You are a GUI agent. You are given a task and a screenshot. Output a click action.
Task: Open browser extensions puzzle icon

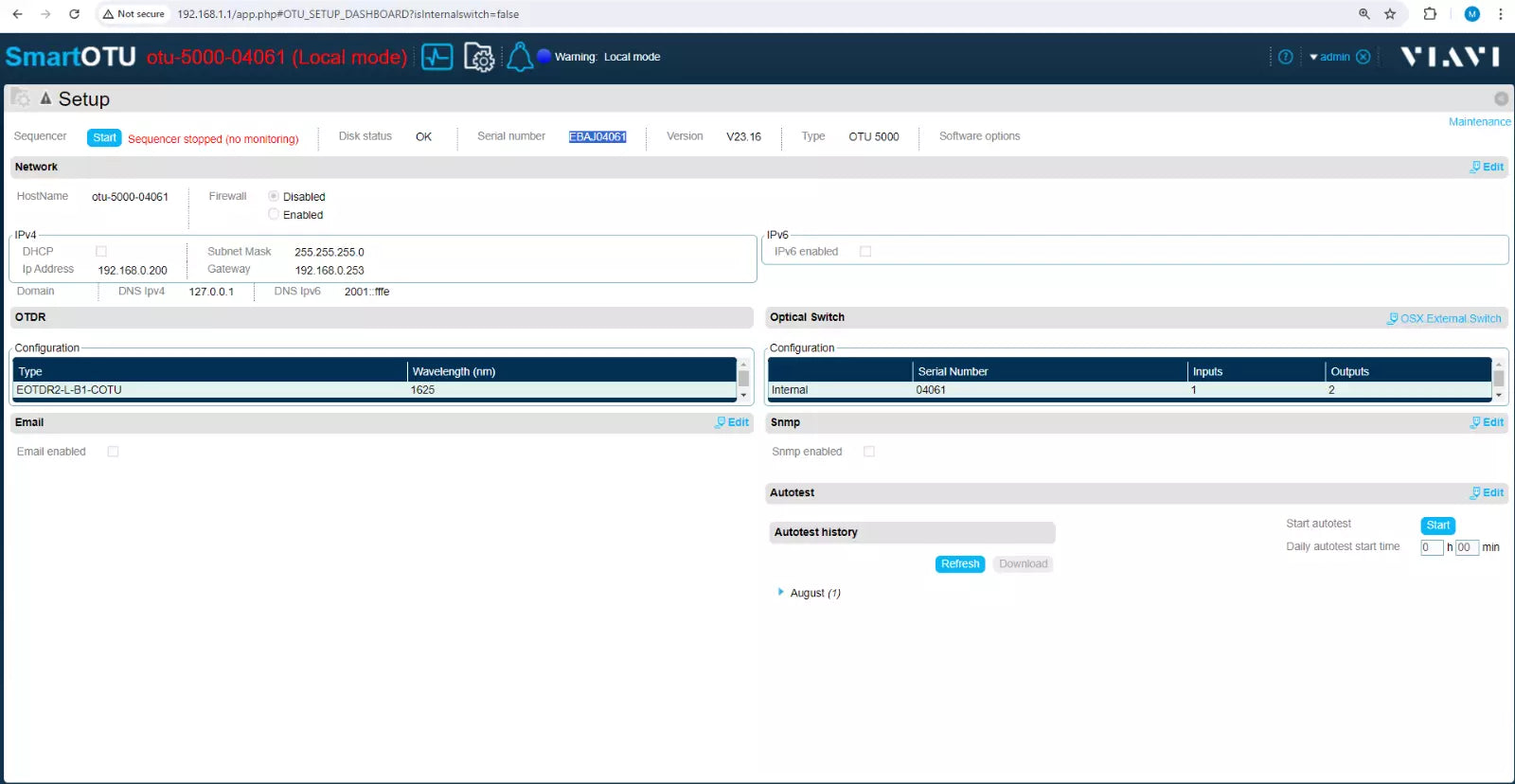[x=1430, y=14]
